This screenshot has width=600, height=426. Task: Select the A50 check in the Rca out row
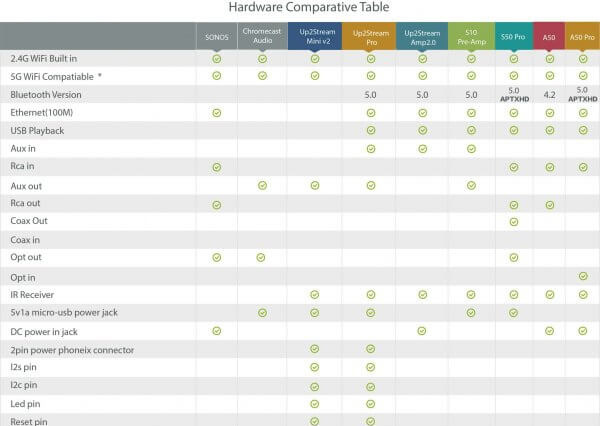(x=549, y=203)
